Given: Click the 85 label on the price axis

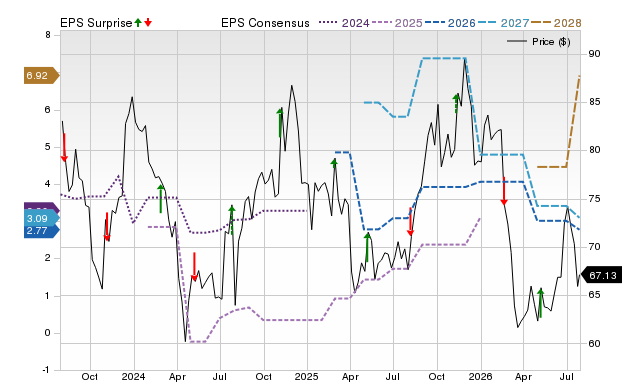Looking at the screenshot, I should 594,102.
